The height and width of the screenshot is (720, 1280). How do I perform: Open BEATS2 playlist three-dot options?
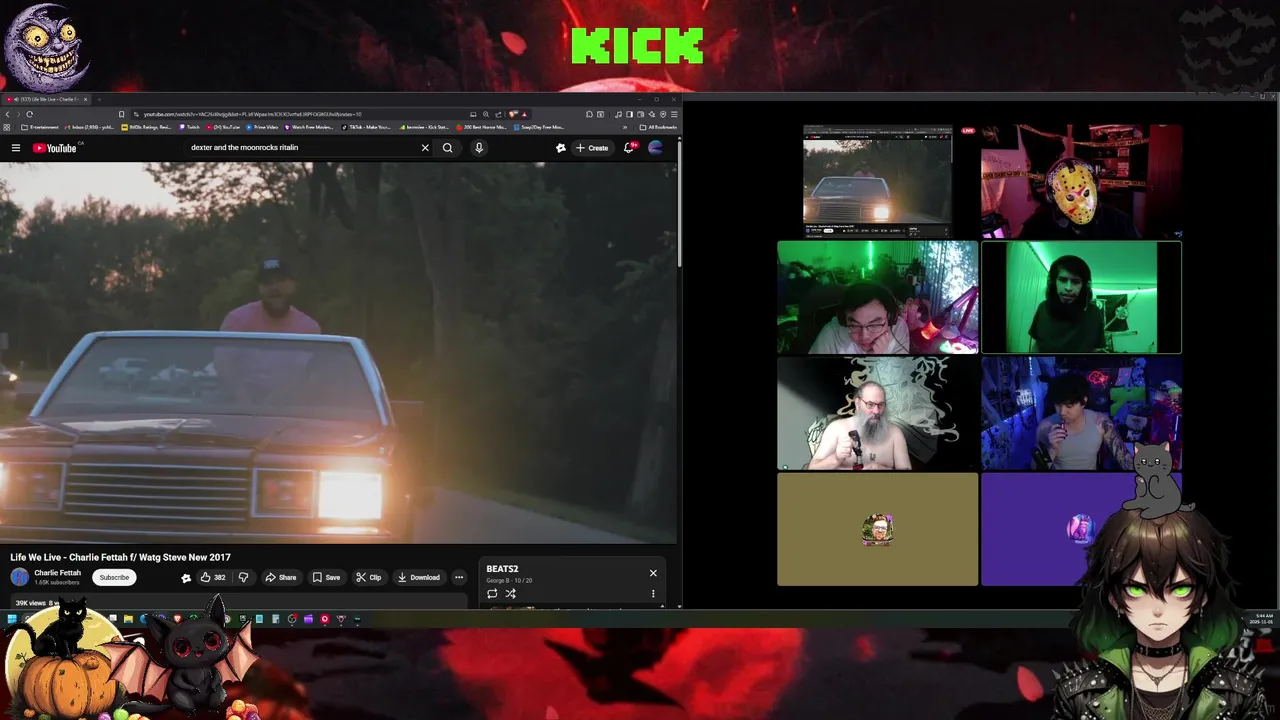(x=653, y=594)
